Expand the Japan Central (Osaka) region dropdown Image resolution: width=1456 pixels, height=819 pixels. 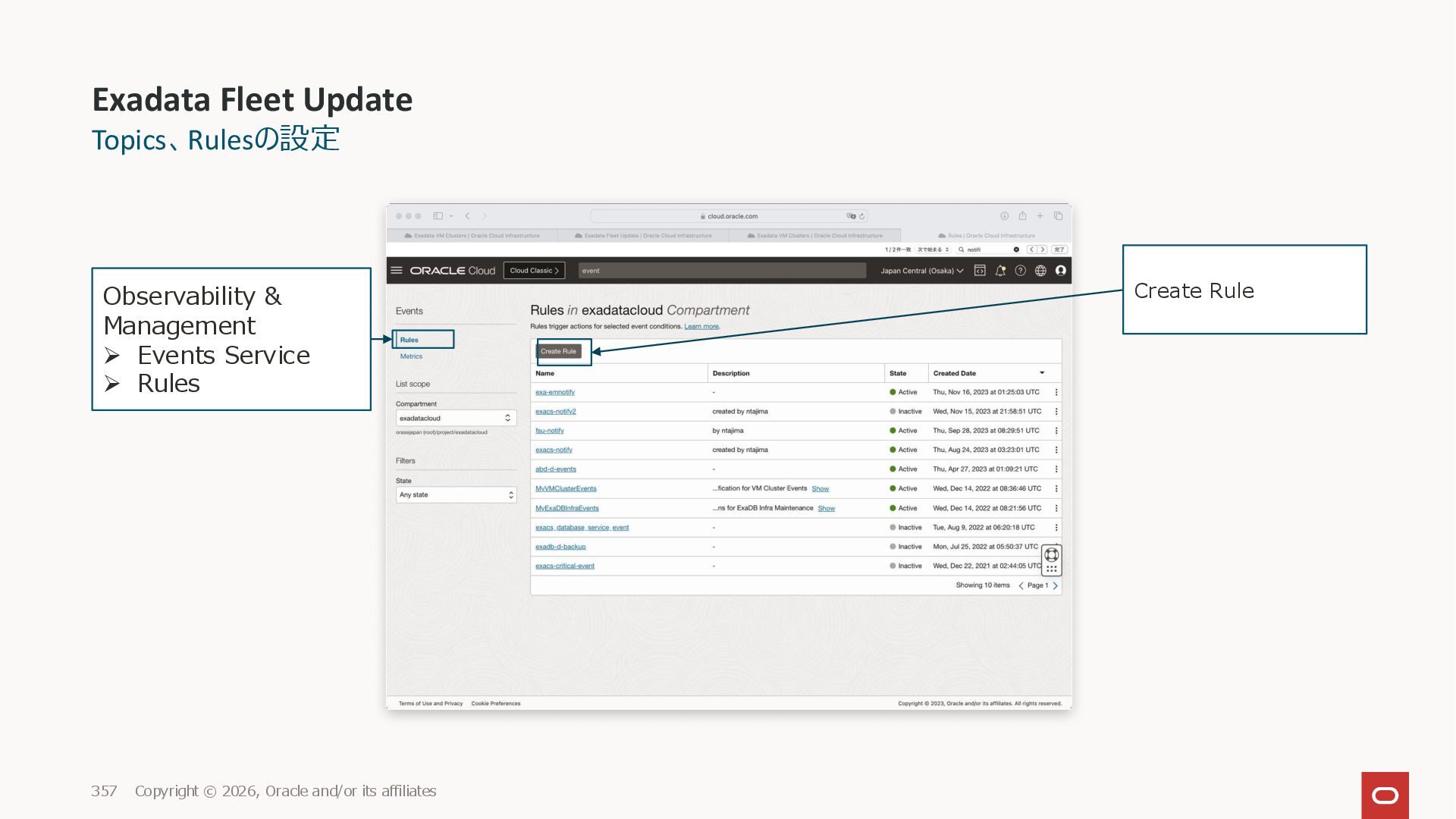pos(921,271)
